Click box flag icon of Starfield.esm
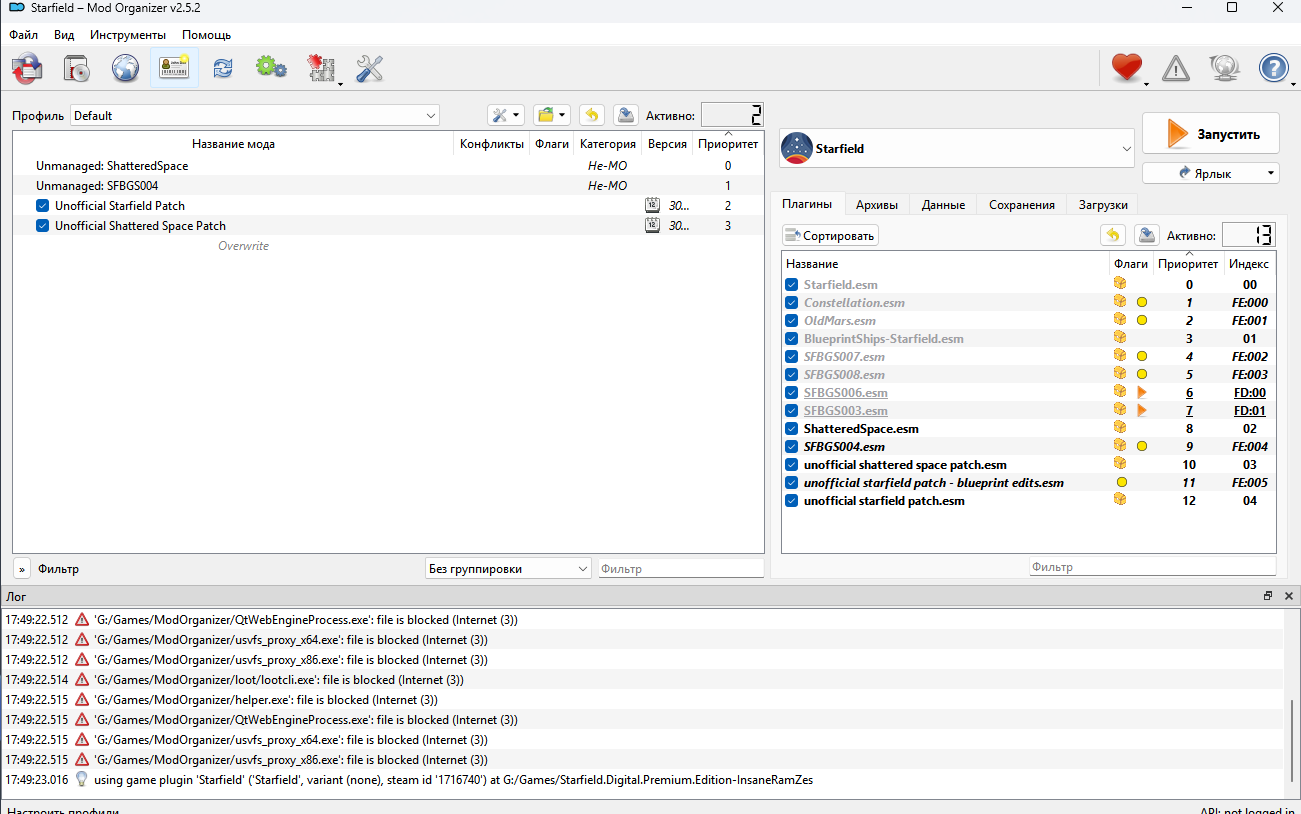 tap(1120, 285)
